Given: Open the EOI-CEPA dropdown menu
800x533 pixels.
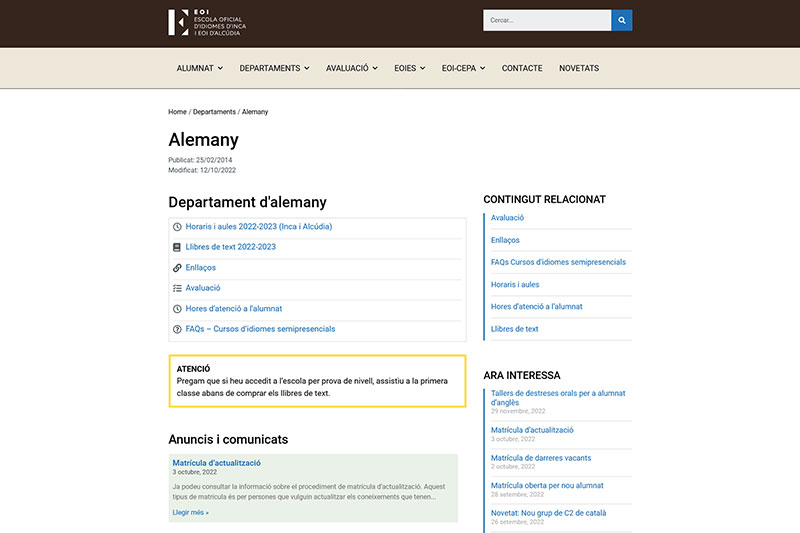Looking at the screenshot, I should coord(463,68).
